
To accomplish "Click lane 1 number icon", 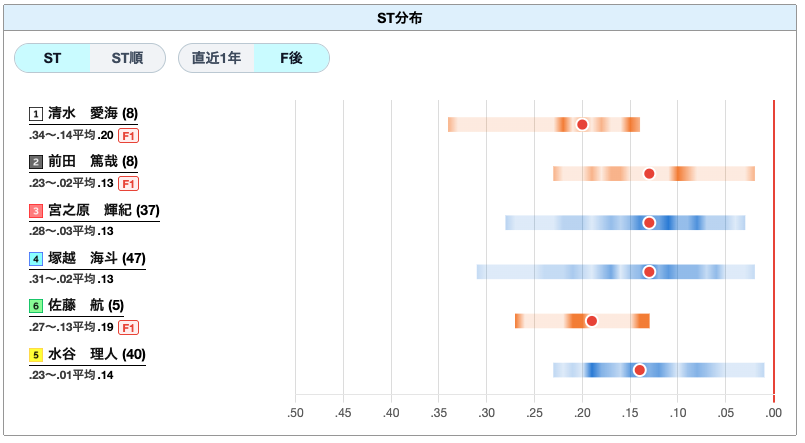I will pyautogui.click(x=35, y=114).
